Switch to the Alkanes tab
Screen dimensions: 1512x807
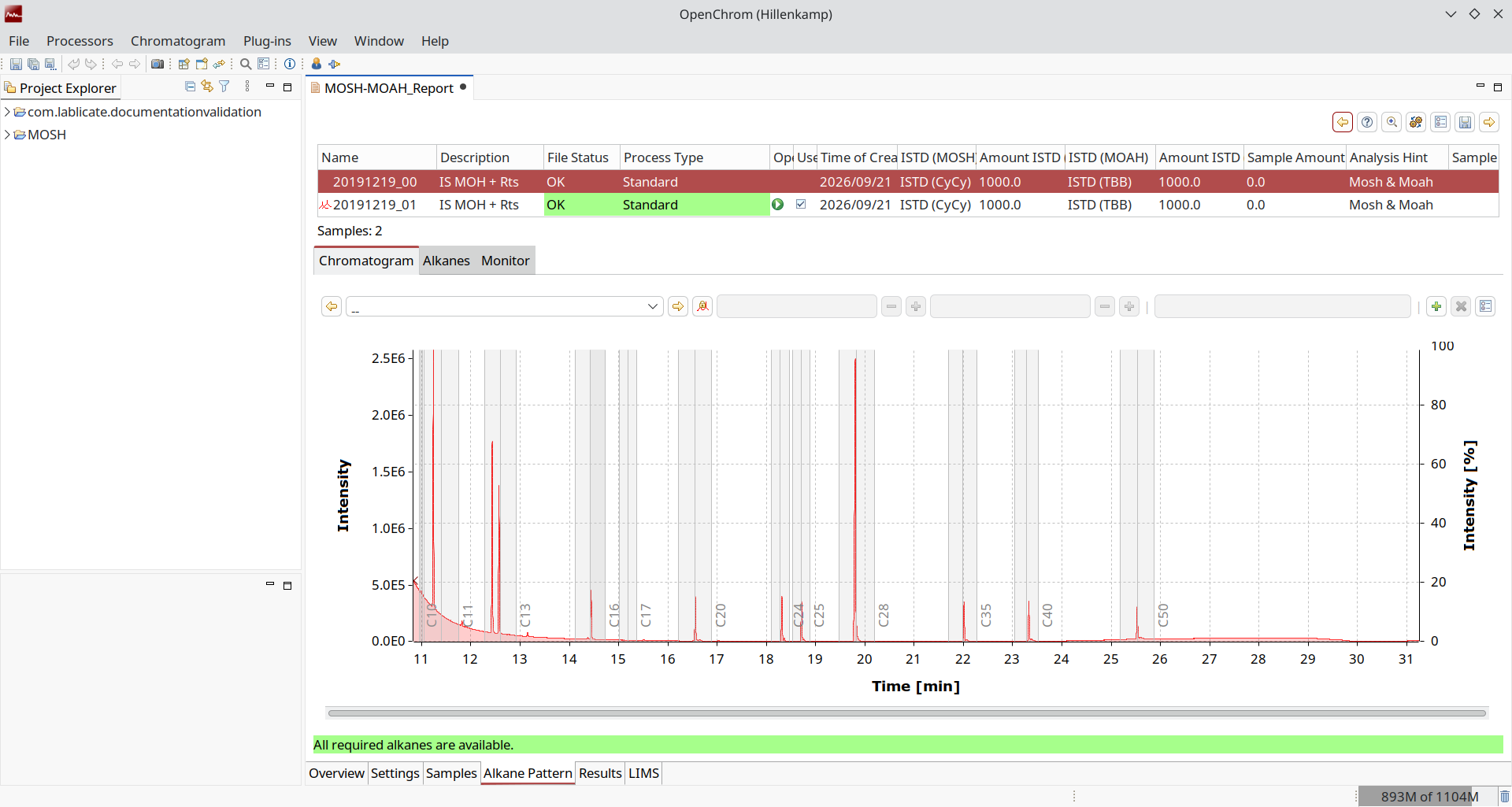pyautogui.click(x=447, y=261)
